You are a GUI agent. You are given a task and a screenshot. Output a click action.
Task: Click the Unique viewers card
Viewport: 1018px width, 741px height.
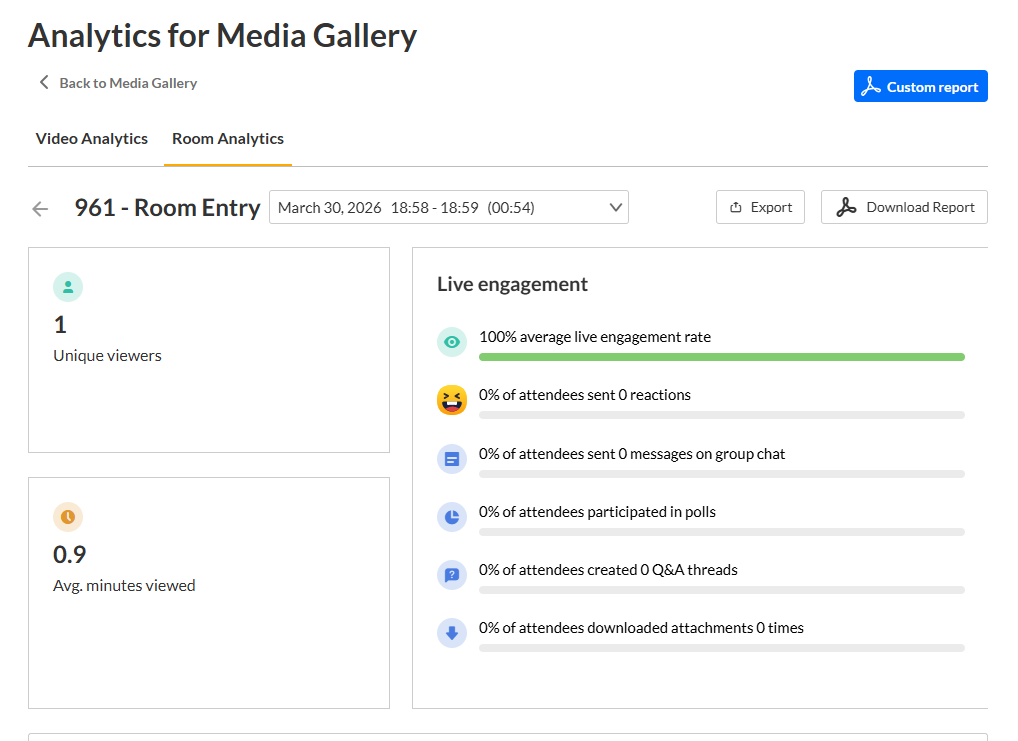coord(208,350)
